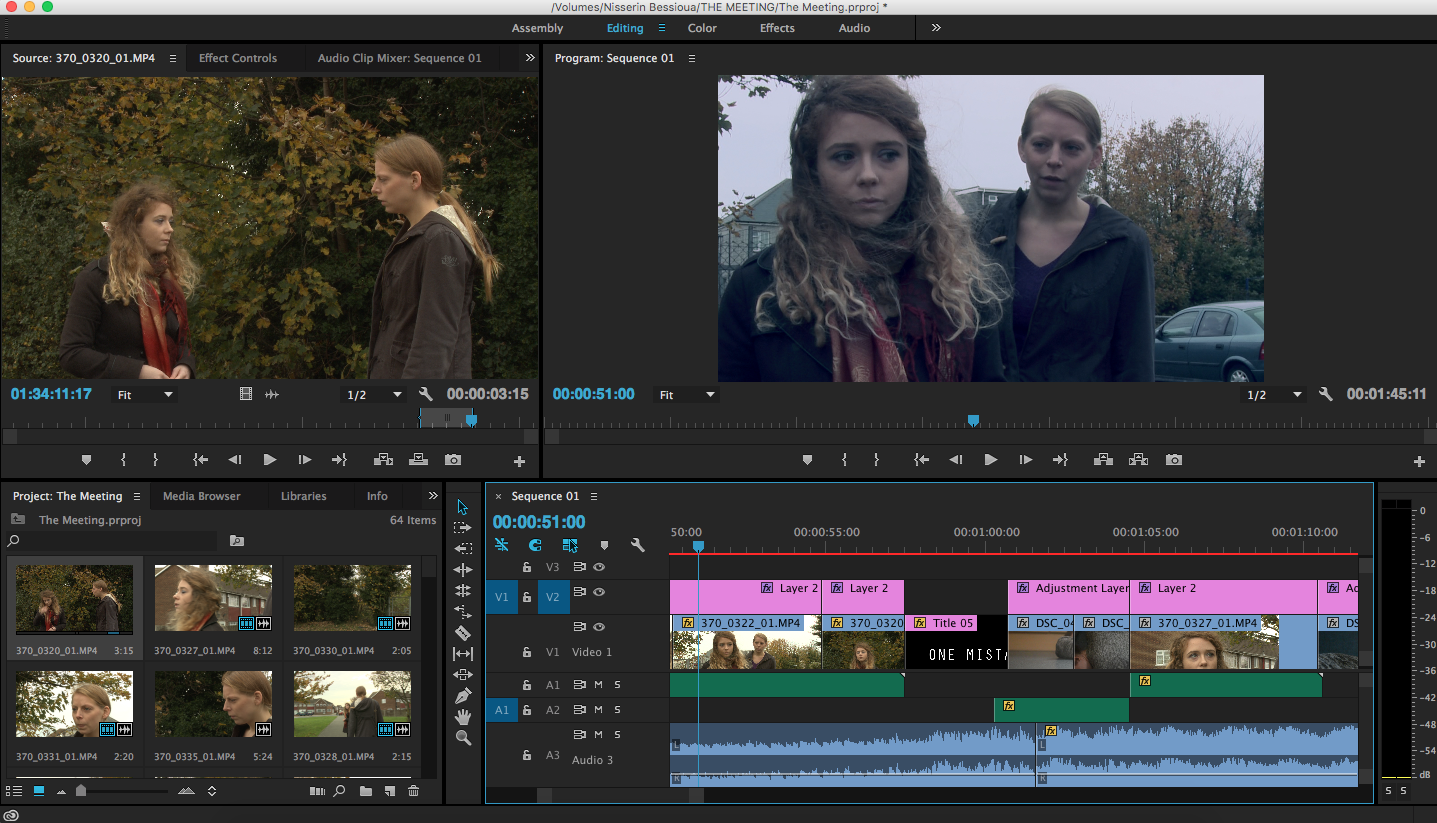The width and height of the screenshot is (1437, 823).
Task: Select the Slip tool
Action: pos(462,653)
